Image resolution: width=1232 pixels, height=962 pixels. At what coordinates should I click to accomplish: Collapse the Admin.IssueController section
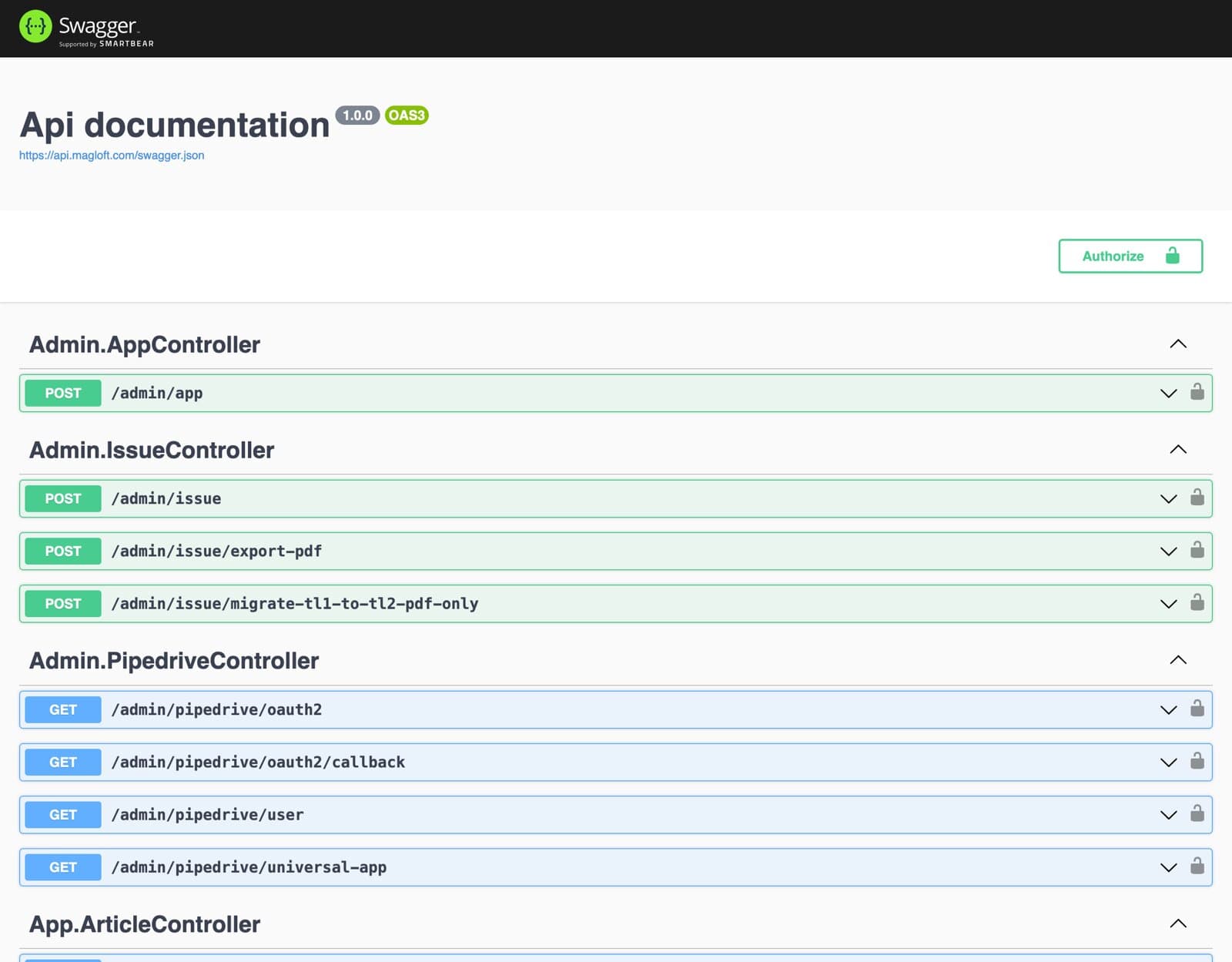(x=1178, y=450)
